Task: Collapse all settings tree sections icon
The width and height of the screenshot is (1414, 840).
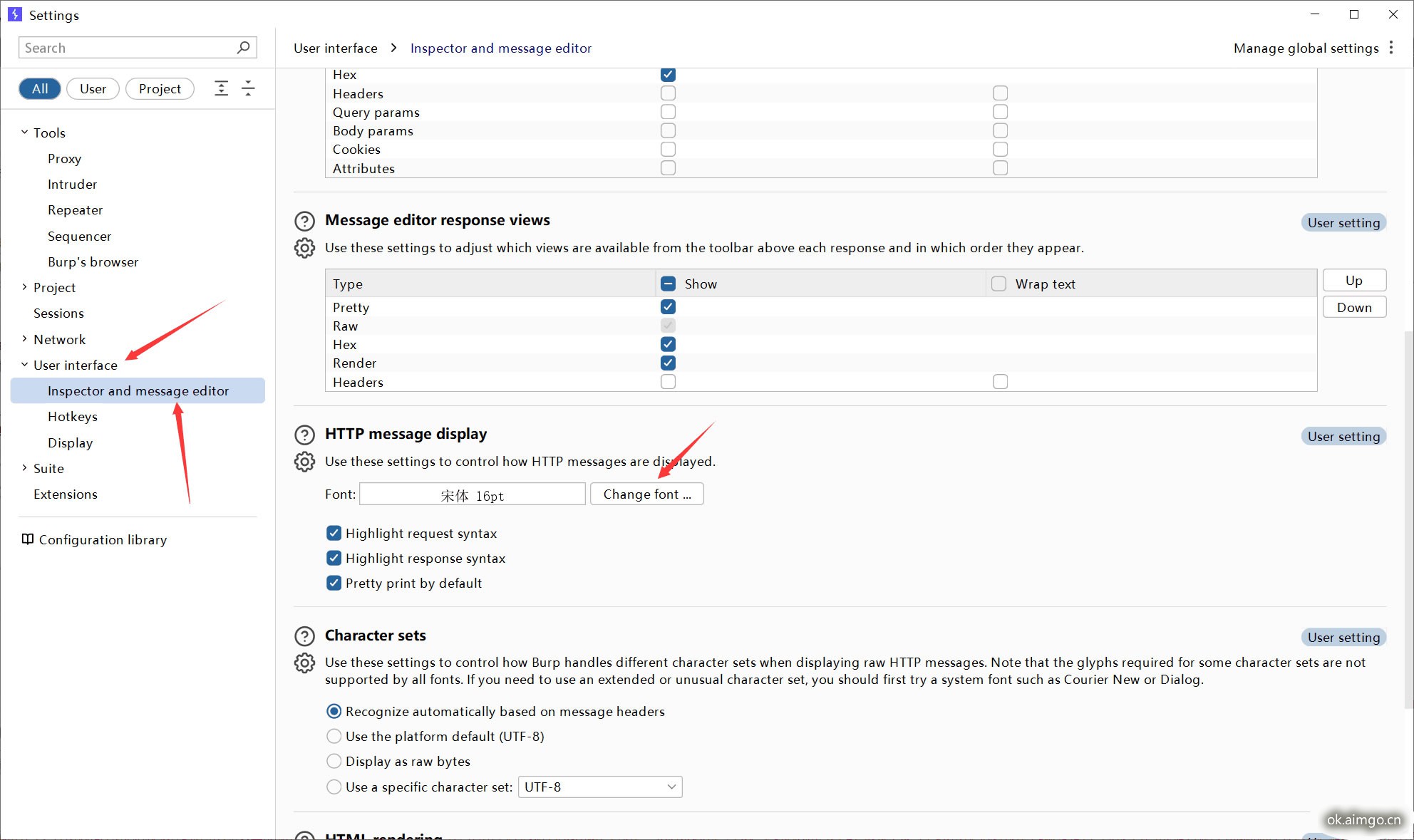Action: pyautogui.click(x=248, y=88)
